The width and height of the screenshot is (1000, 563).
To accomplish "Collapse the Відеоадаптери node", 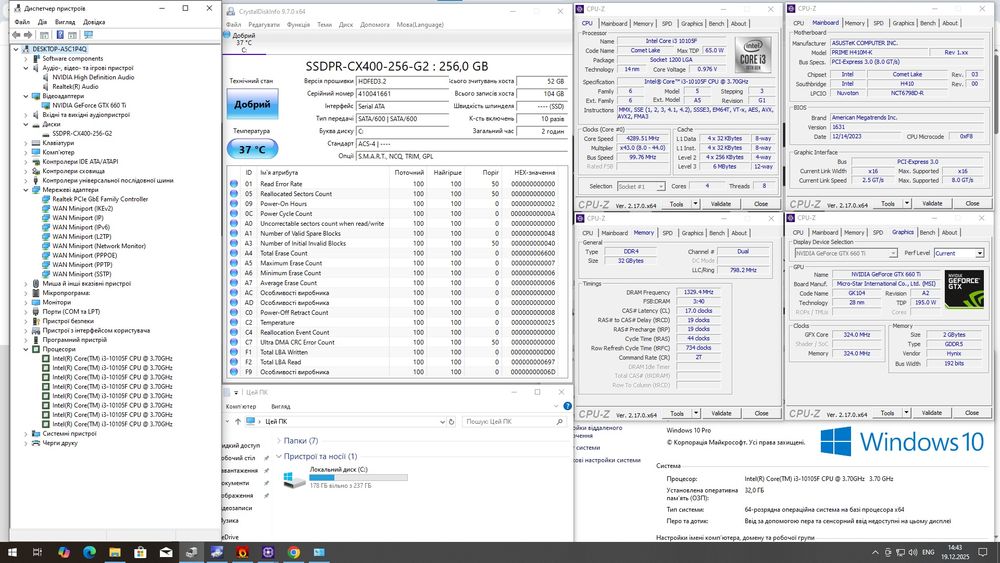I will pyautogui.click(x=26, y=96).
